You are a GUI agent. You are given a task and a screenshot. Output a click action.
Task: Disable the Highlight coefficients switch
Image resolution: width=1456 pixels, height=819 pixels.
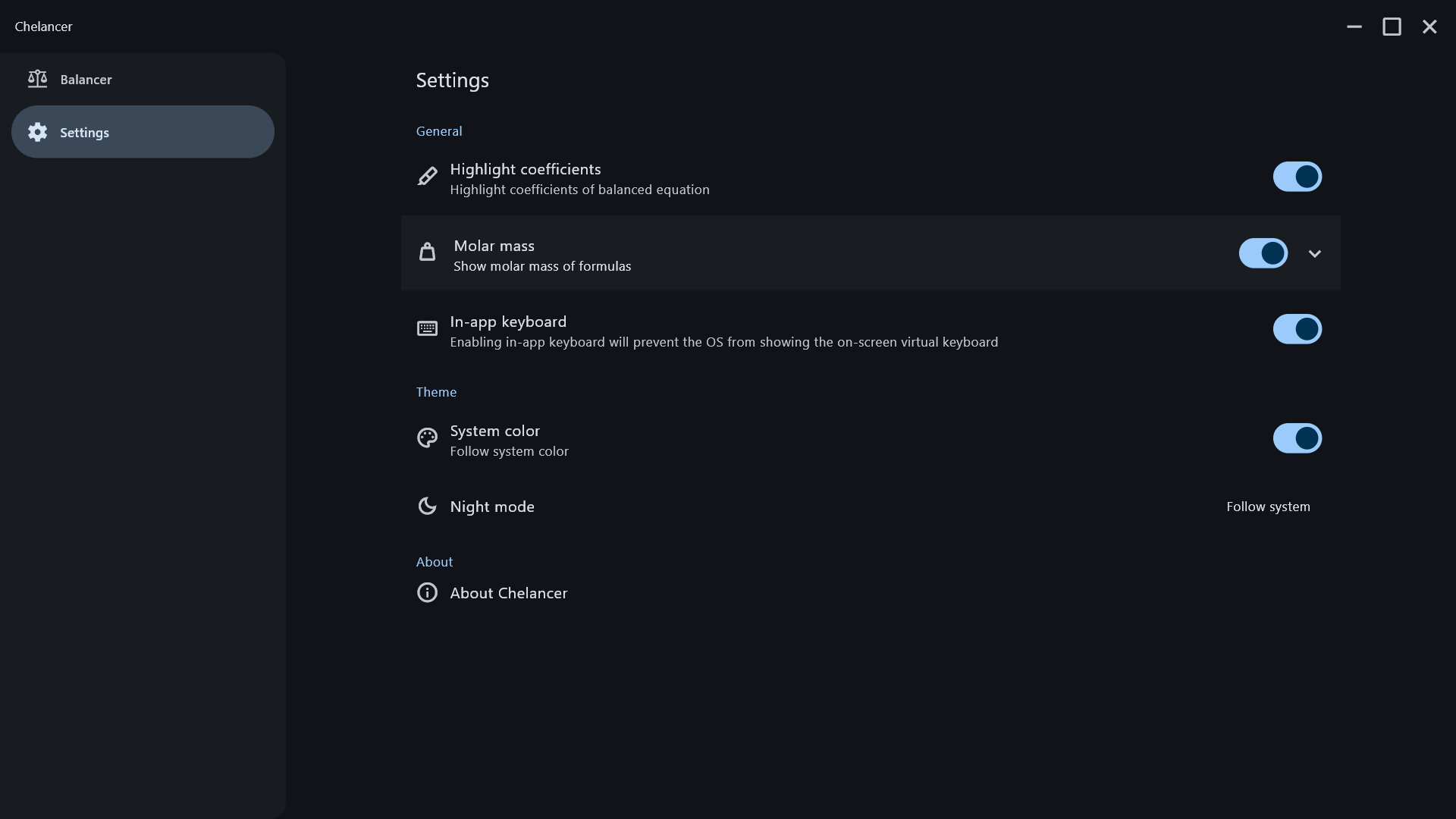coord(1297,177)
